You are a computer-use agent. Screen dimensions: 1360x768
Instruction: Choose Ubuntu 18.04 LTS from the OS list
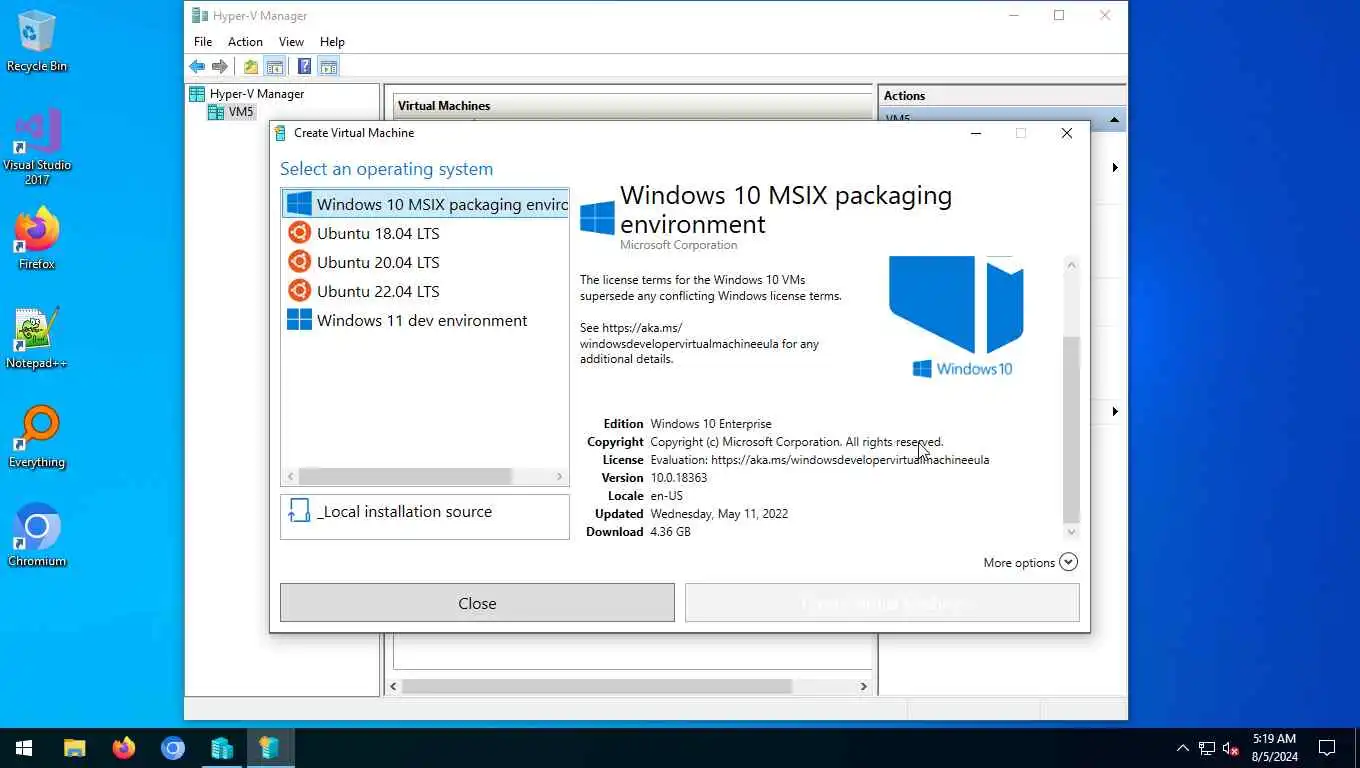point(425,233)
